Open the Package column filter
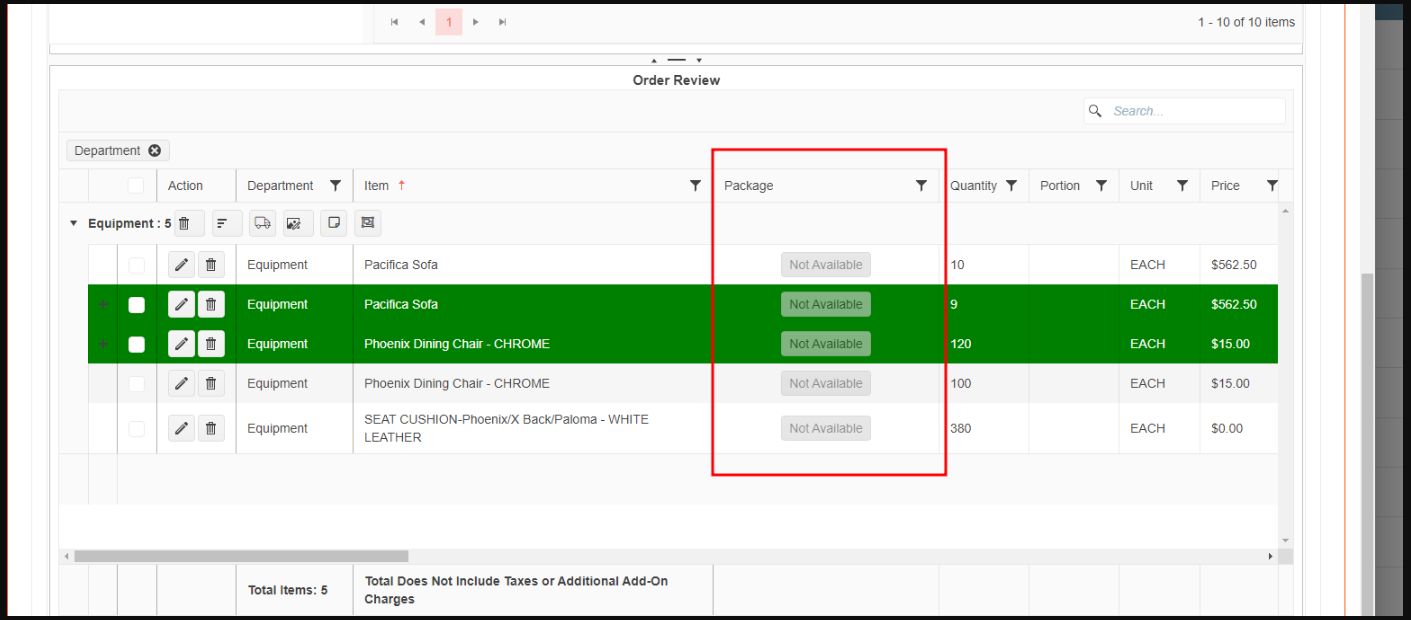Screen dimensions: 1411x620 pos(921,186)
